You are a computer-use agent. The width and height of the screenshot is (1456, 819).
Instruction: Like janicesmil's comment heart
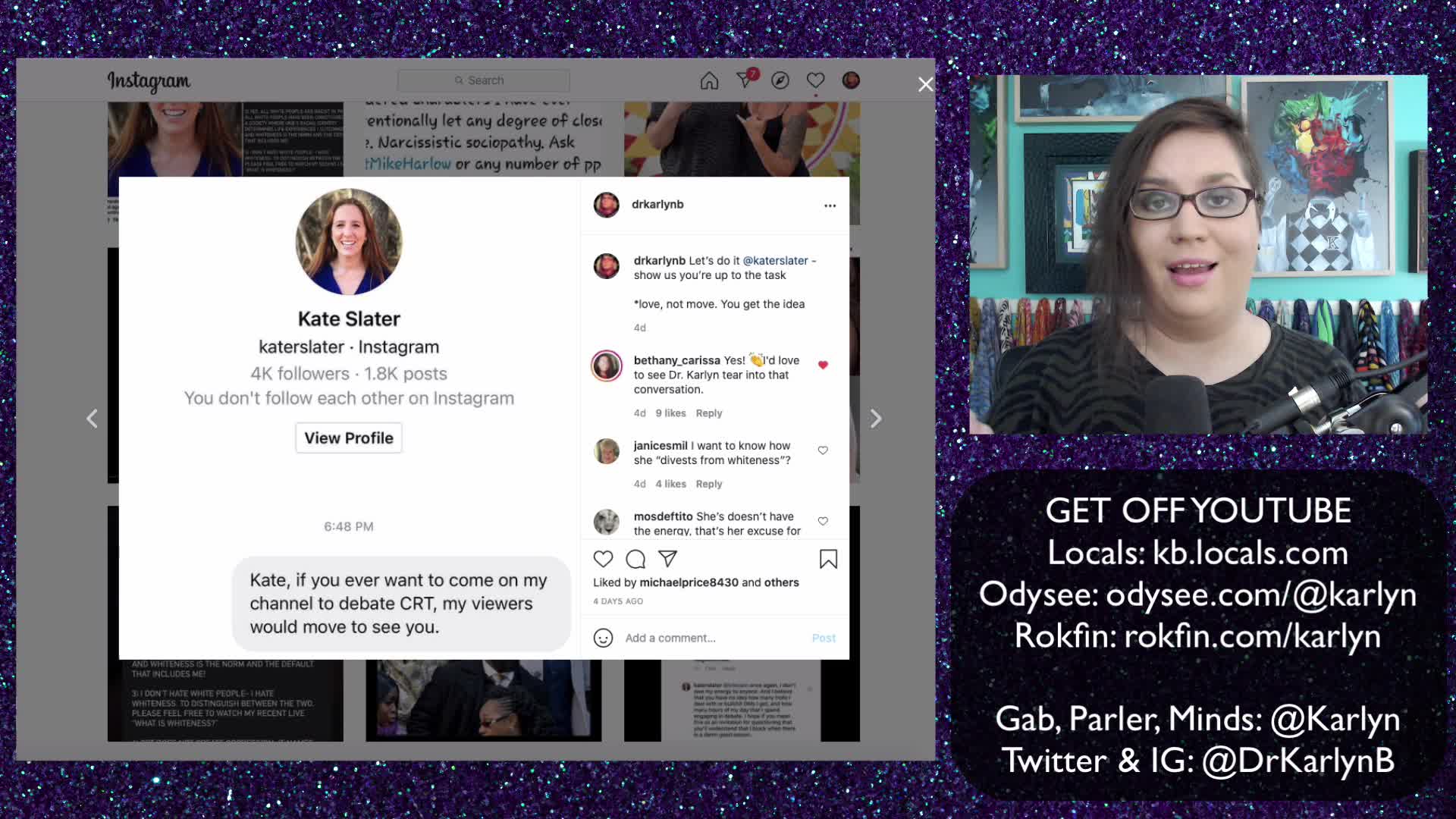click(x=823, y=450)
